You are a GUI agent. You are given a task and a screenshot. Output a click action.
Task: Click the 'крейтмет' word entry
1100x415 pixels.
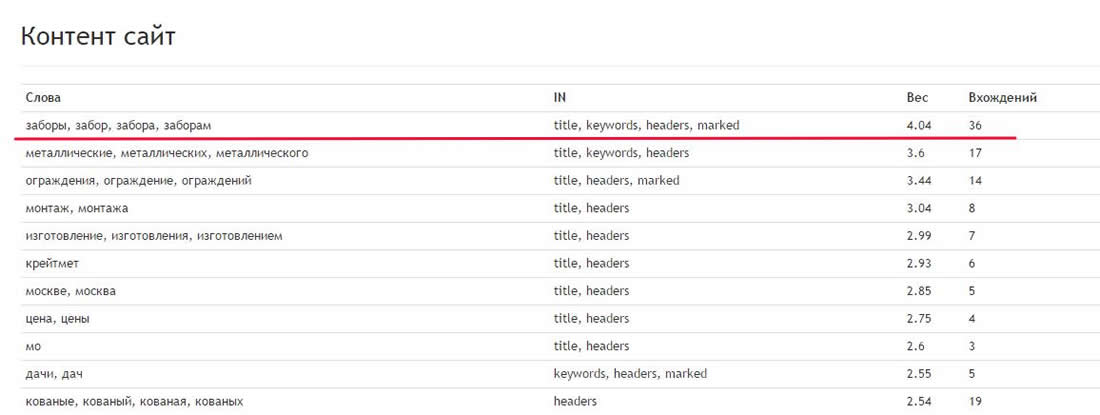pyautogui.click(x=53, y=263)
